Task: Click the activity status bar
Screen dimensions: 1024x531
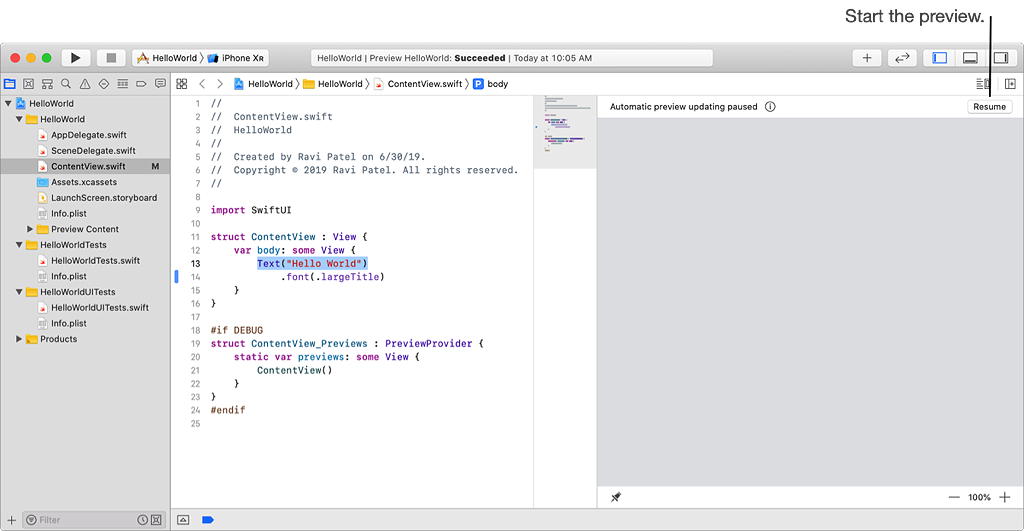Action: 511,58
